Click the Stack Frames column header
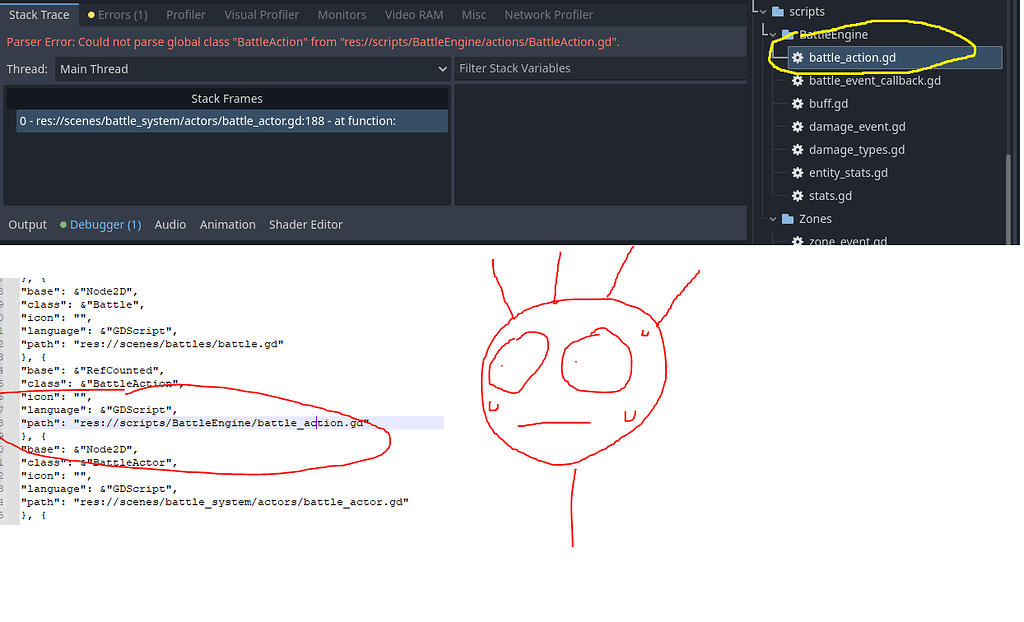 point(227,99)
